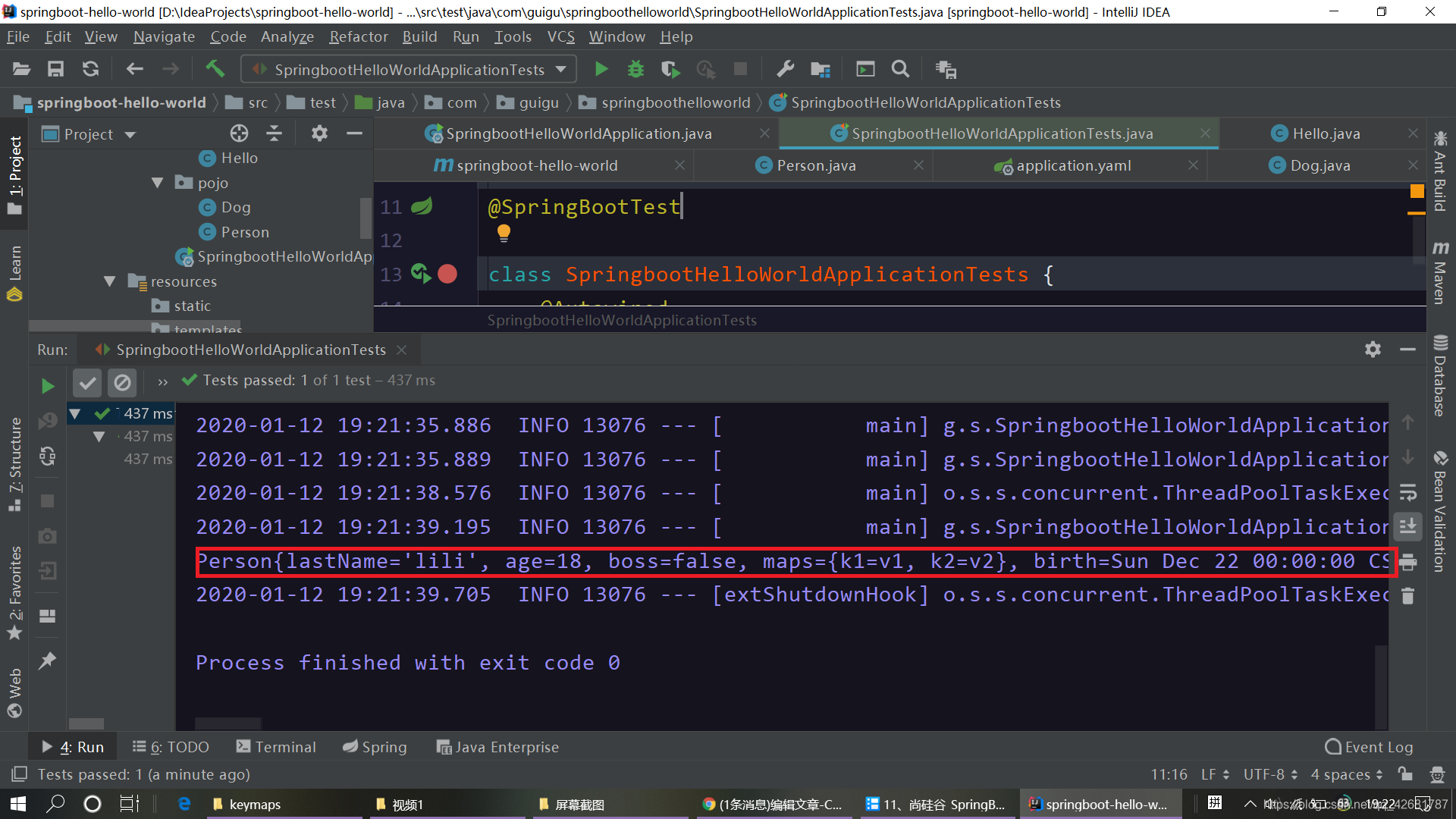Collapse the pojo folder in tree

coord(158,183)
